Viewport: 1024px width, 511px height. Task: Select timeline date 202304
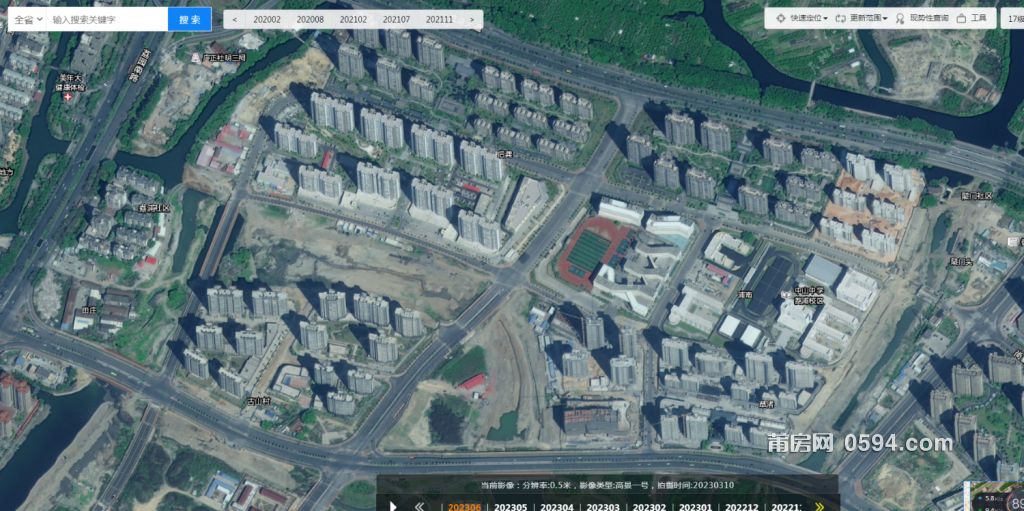pyautogui.click(x=557, y=507)
